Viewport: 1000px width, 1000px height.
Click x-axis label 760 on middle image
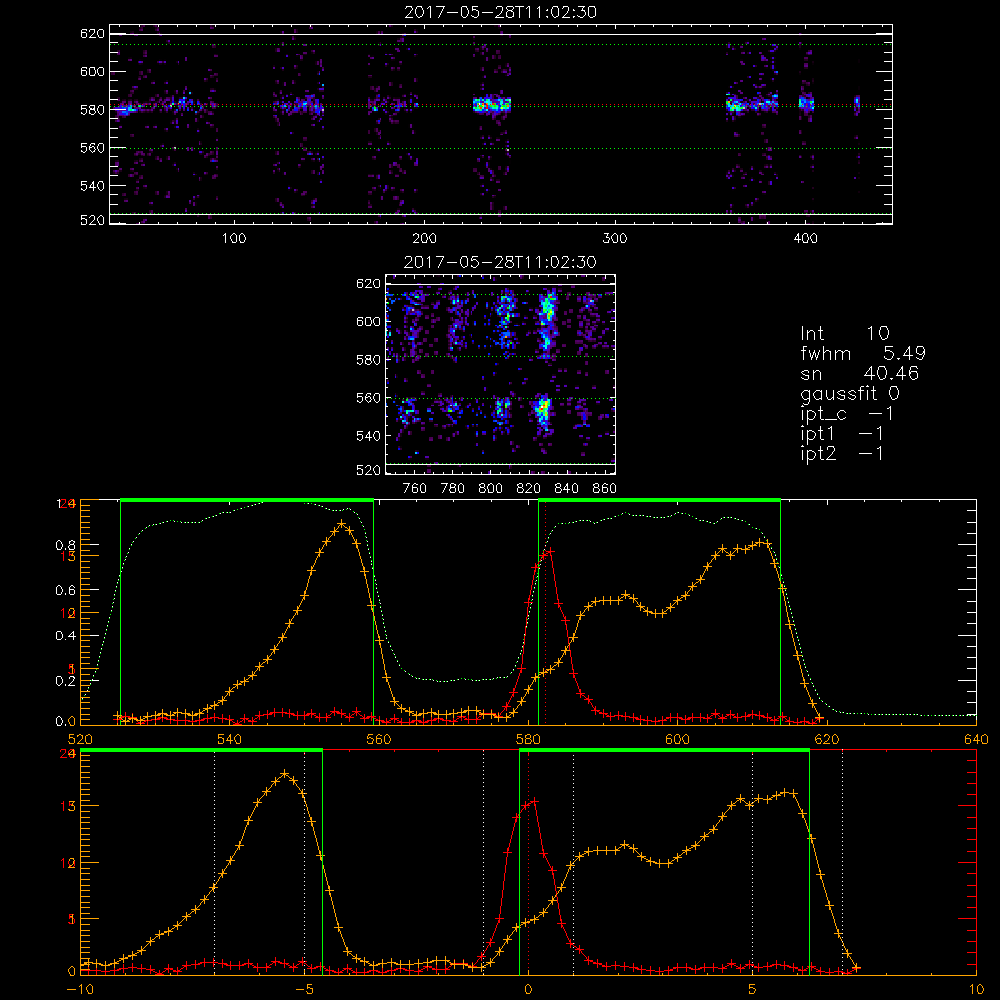[x=415, y=489]
